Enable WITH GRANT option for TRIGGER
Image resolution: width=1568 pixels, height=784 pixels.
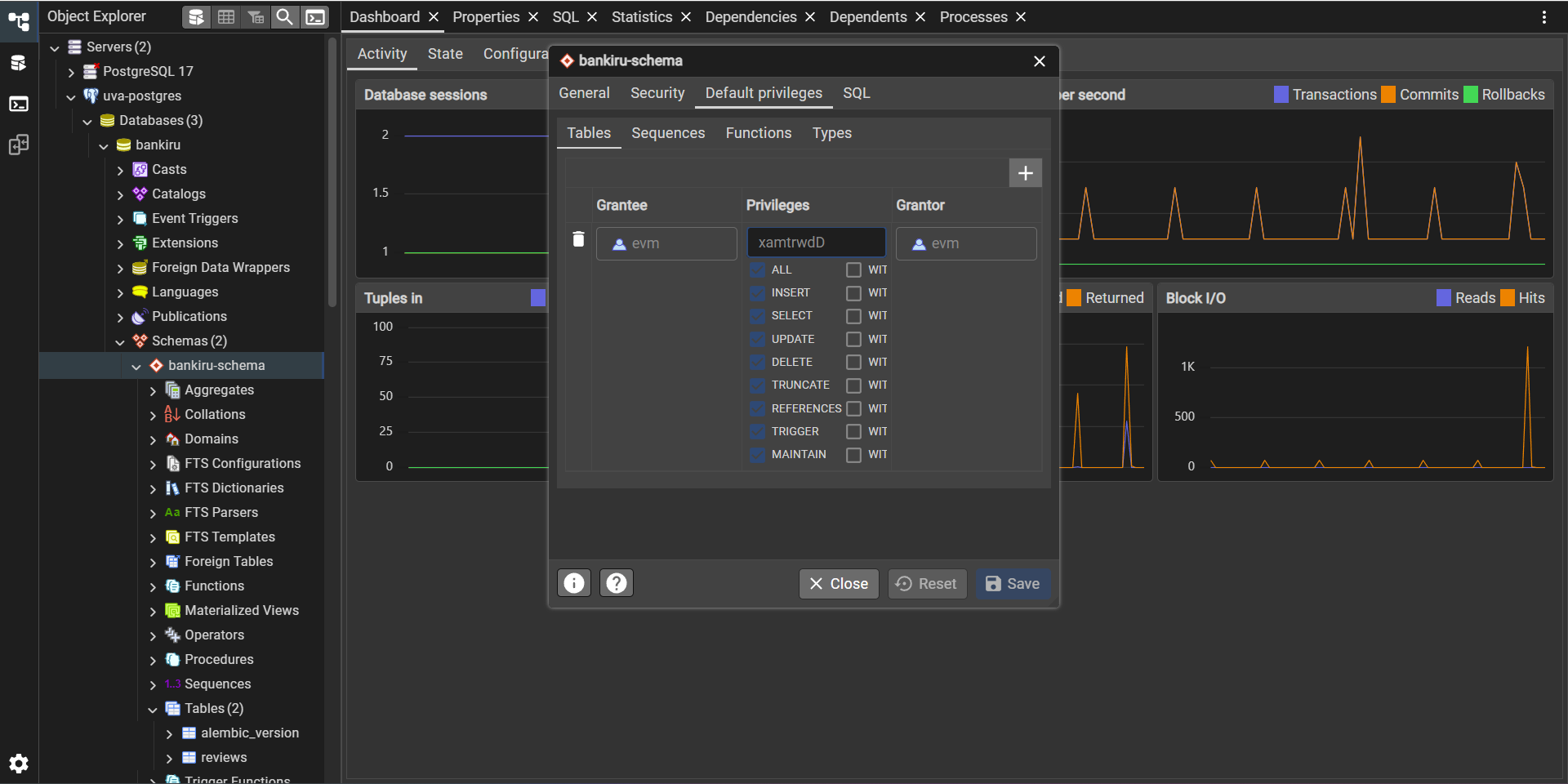coord(853,432)
